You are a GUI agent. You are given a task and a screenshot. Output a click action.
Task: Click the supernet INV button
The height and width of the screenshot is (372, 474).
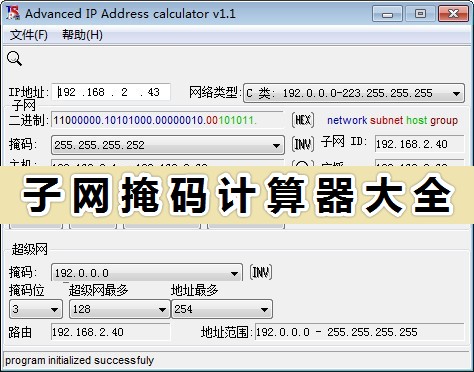pyautogui.click(x=261, y=272)
